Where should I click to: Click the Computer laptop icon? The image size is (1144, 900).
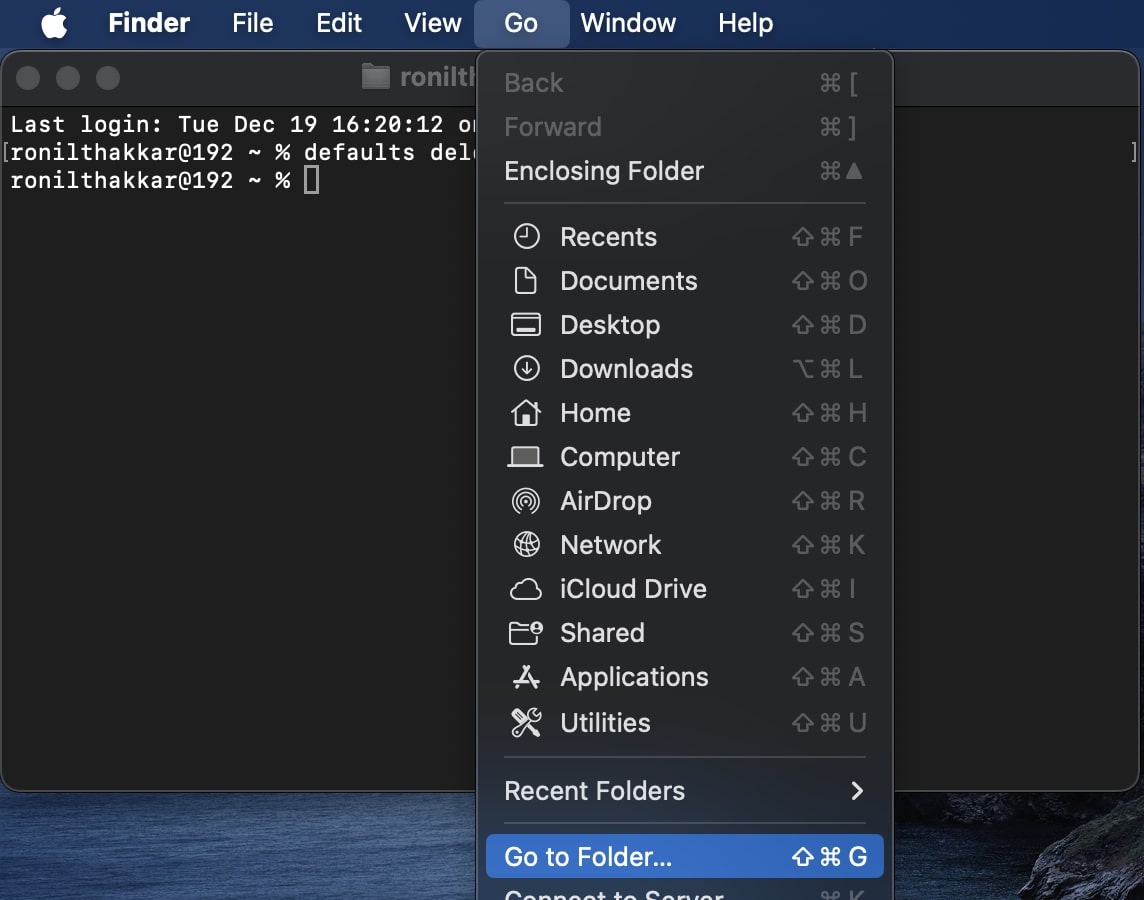coord(525,457)
